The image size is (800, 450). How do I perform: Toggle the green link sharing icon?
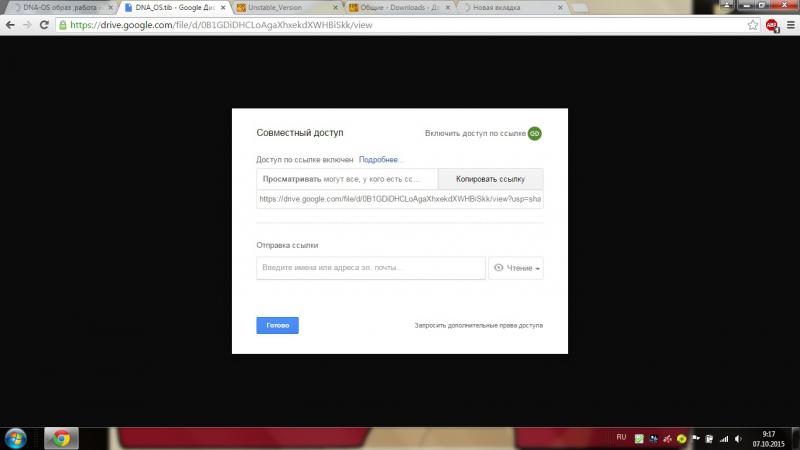[x=534, y=133]
